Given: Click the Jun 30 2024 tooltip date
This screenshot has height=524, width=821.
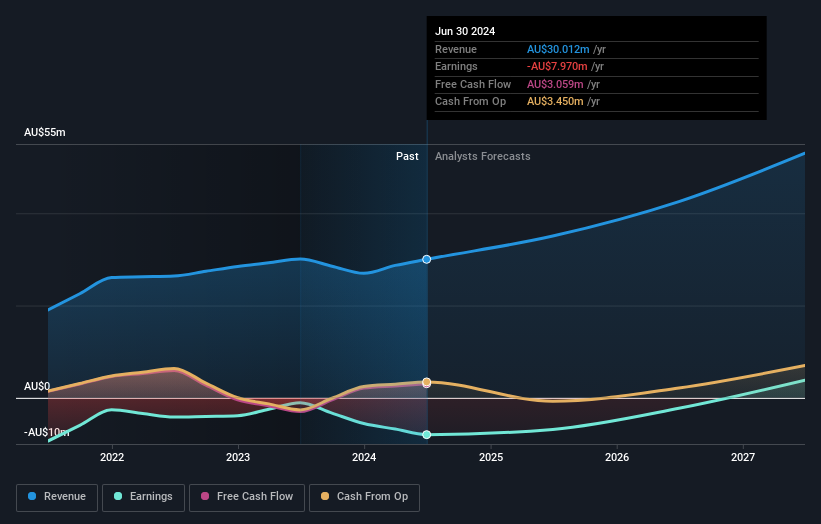Looking at the screenshot, I should (465, 31).
